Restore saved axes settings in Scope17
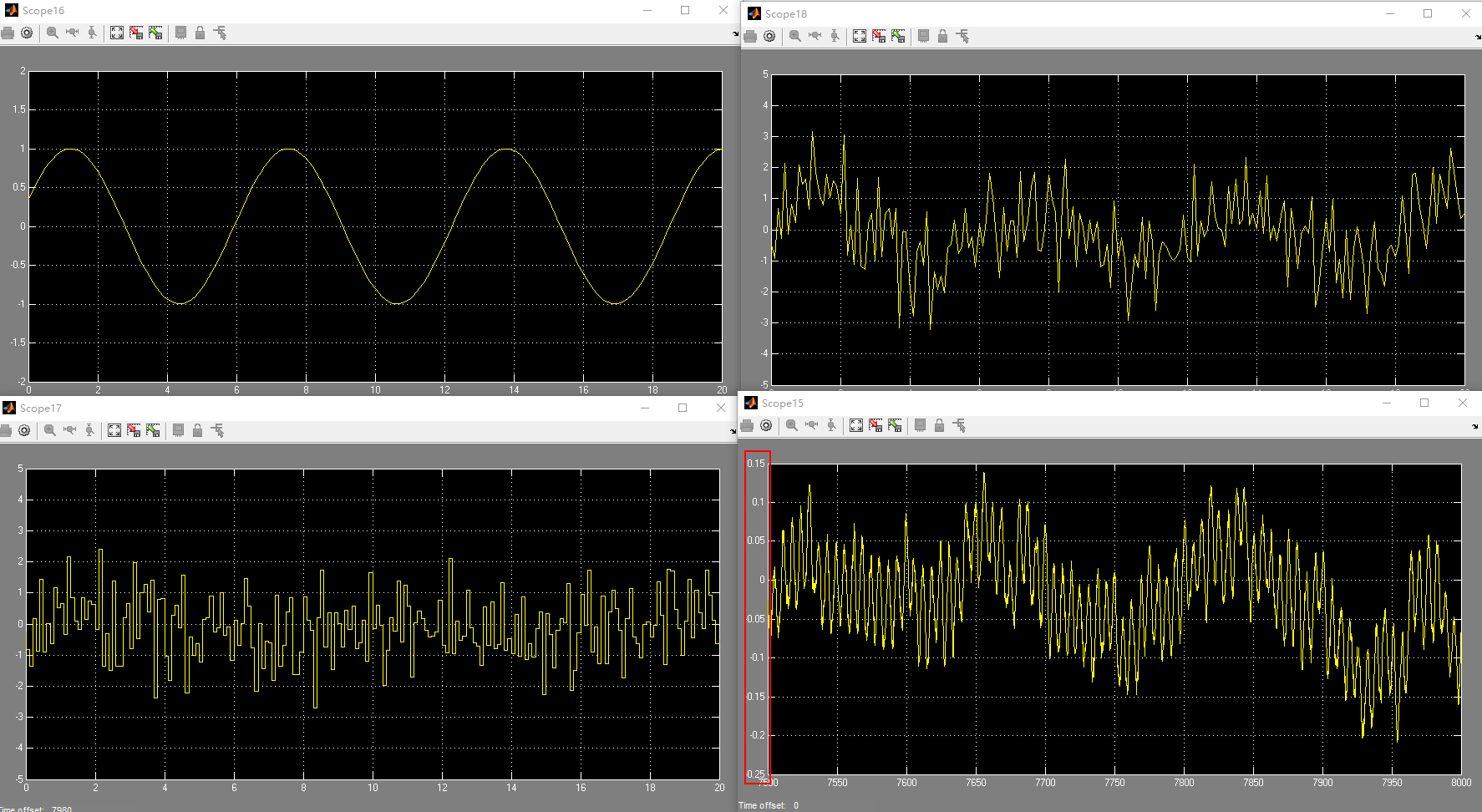 click(153, 430)
